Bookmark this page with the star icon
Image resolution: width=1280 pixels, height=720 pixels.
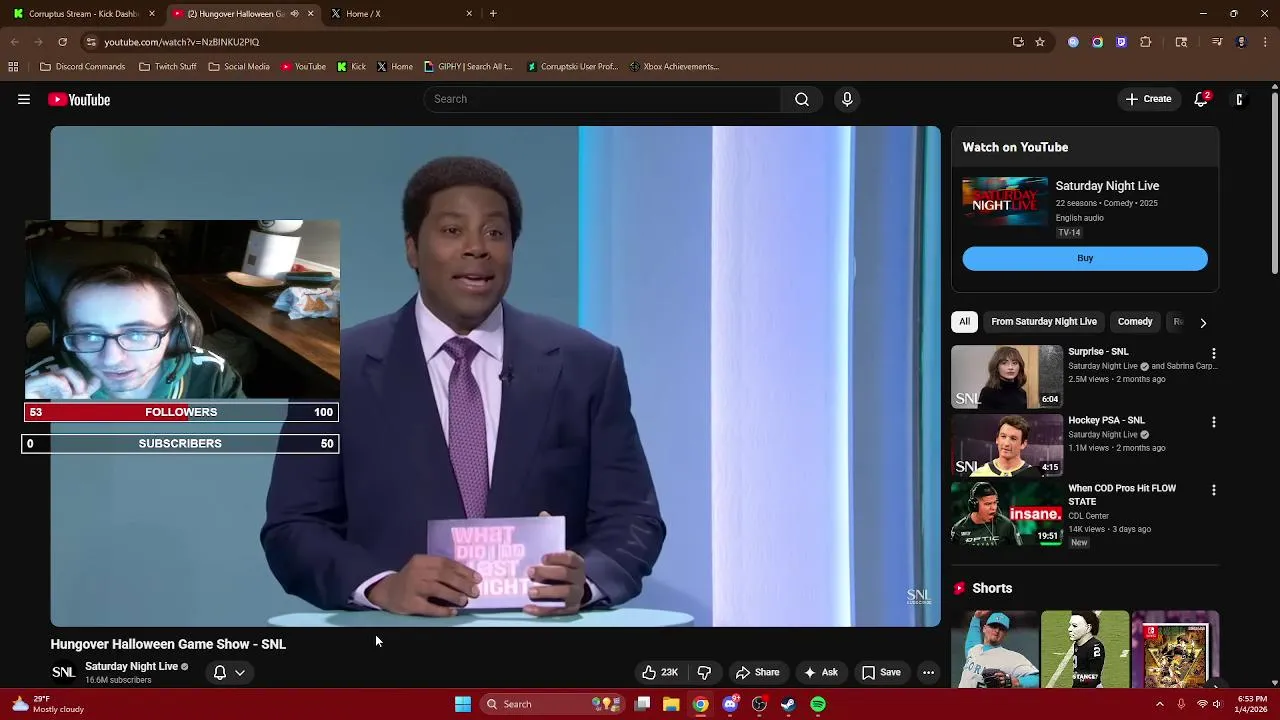[x=1040, y=42]
